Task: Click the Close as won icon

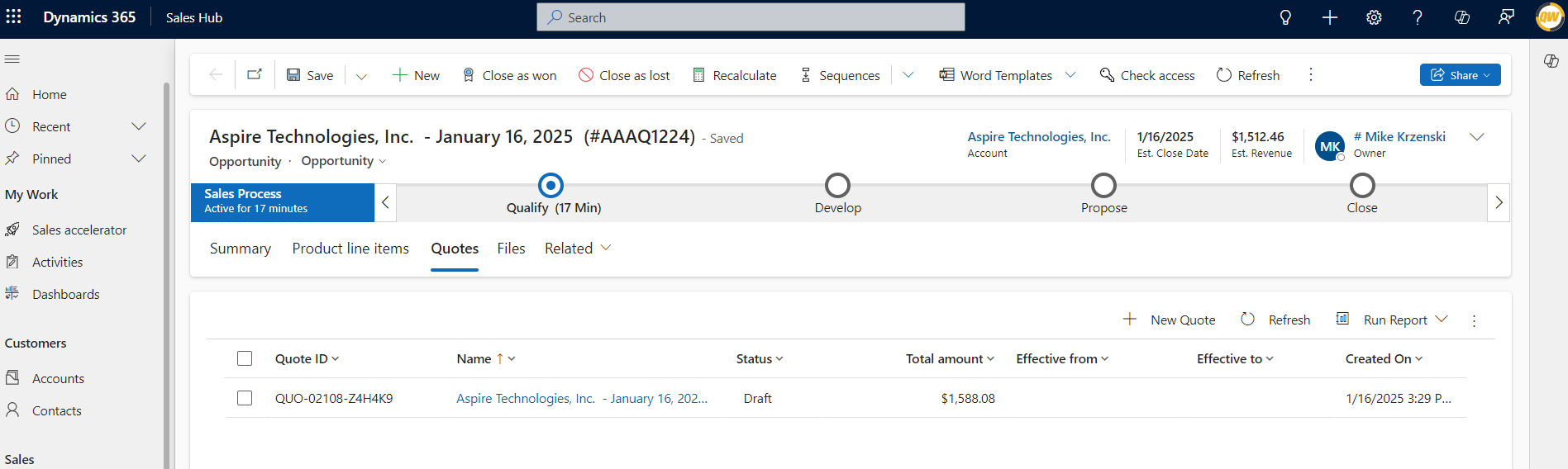Action: tap(469, 75)
